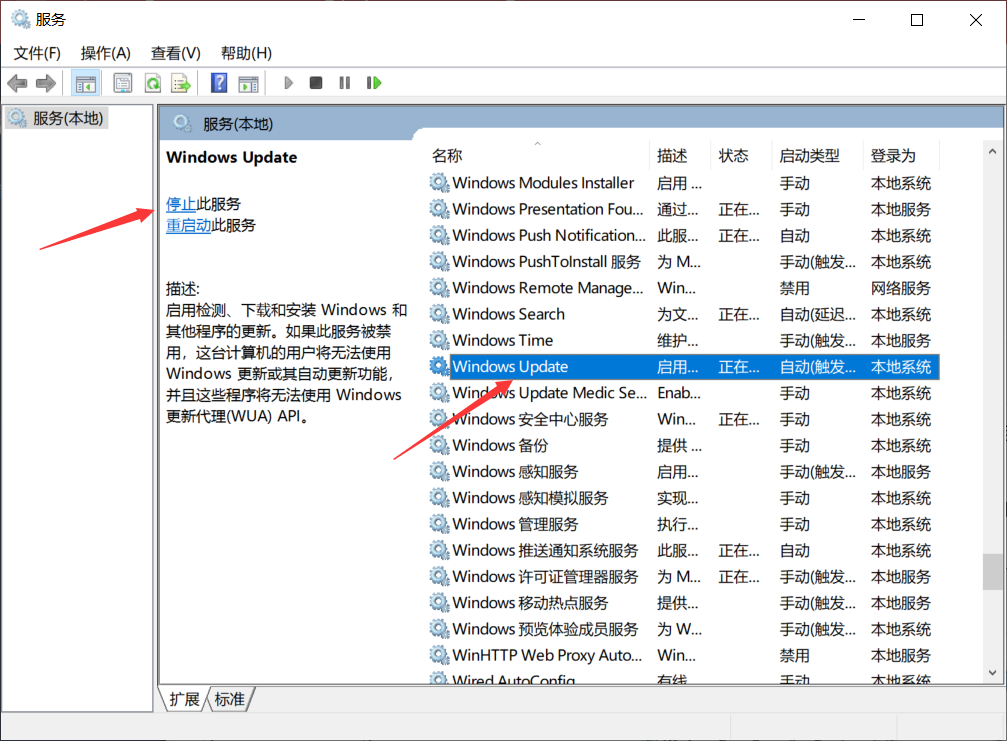The image size is (1007, 741).
Task: Select the gear icon of Windows Update
Action: 439,367
